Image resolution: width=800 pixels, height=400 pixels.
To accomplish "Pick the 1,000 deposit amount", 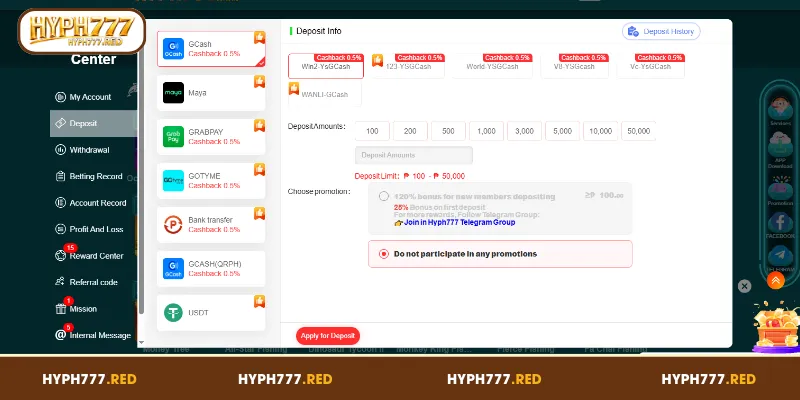I will (486, 131).
